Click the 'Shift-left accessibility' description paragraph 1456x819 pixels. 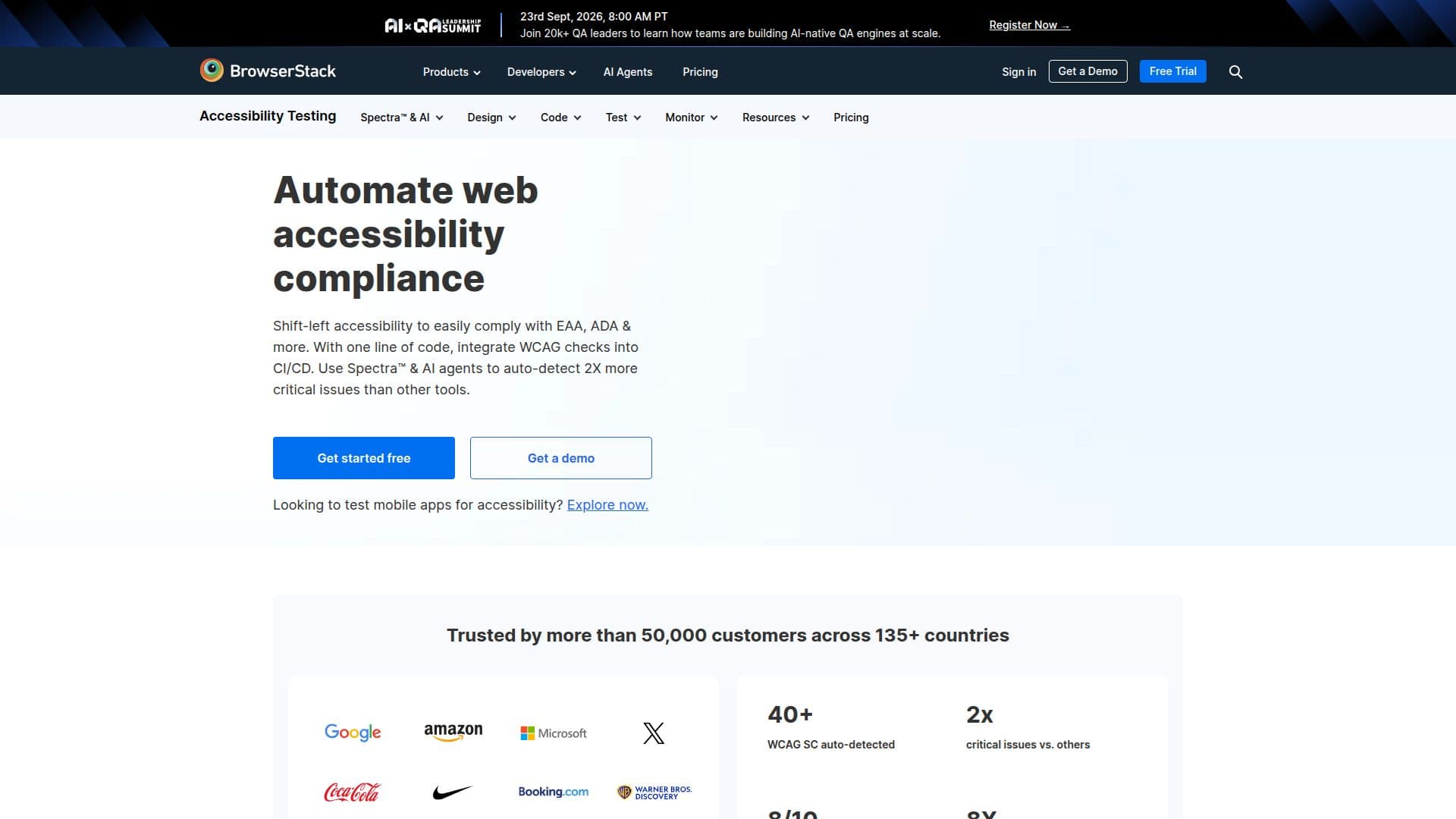456,358
